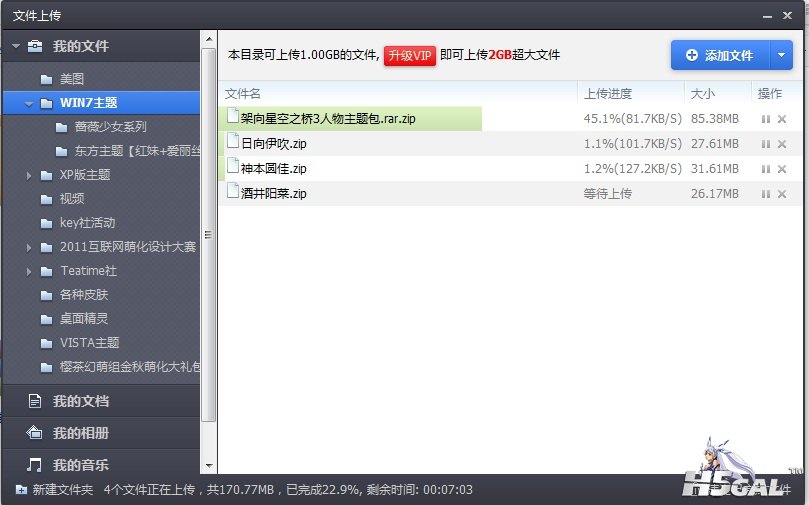Pause upload of 日向伊吹.zip
The width and height of the screenshot is (809, 505).
[765, 144]
